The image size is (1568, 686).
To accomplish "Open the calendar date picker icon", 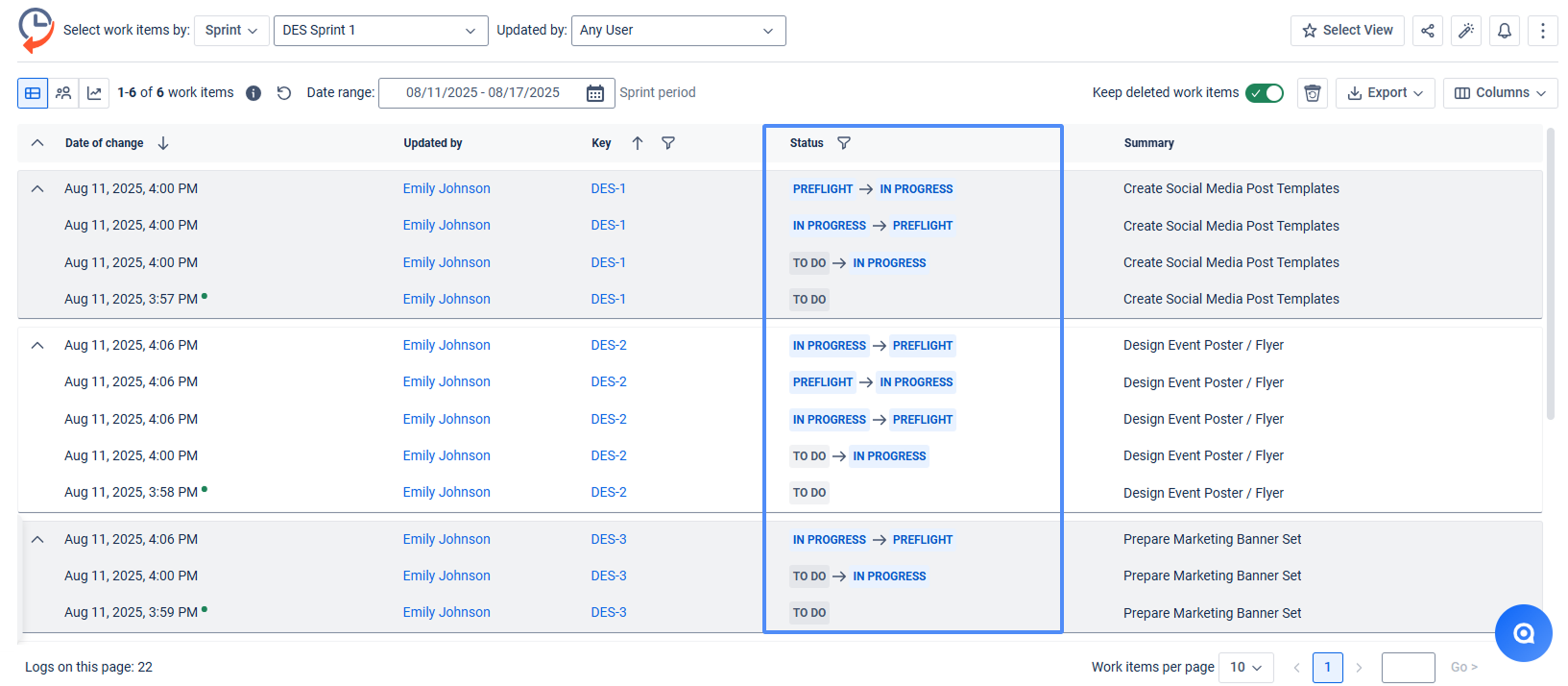I will pyautogui.click(x=595, y=93).
